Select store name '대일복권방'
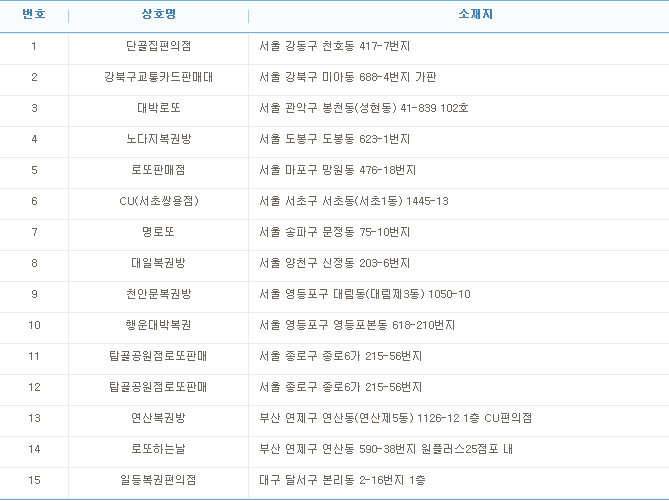This screenshot has height=501, width=669. (158, 263)
